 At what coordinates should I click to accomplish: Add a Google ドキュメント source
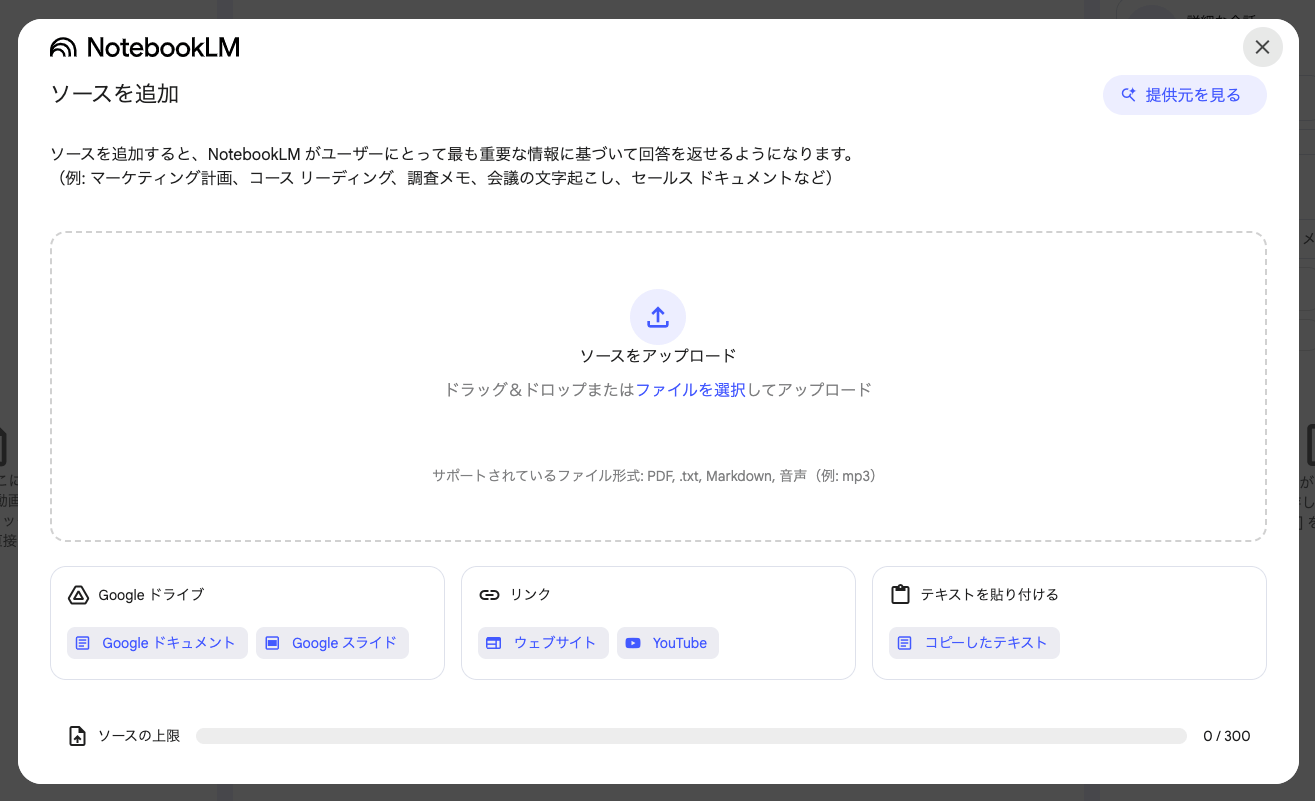[157, 643]
